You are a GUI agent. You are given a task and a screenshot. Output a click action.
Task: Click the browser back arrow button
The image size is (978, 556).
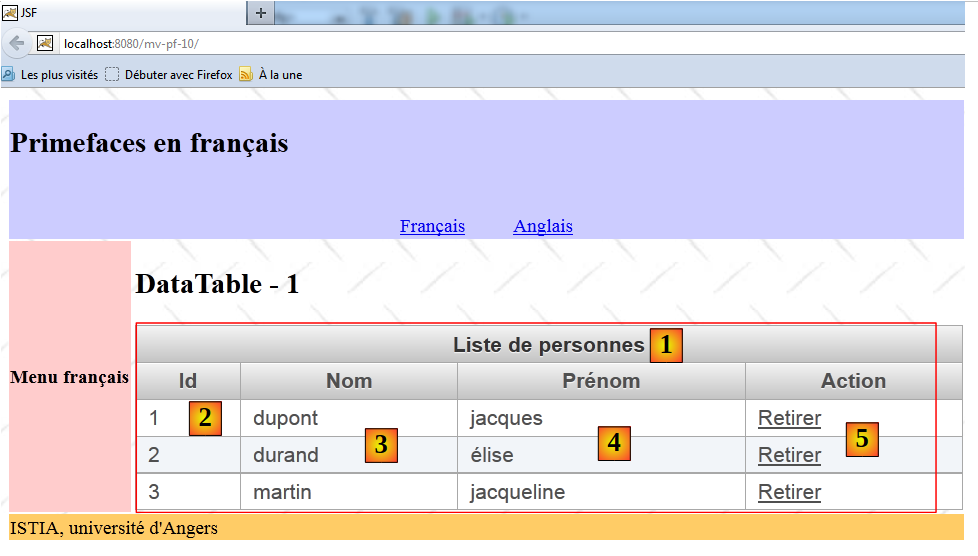point(16,43)
